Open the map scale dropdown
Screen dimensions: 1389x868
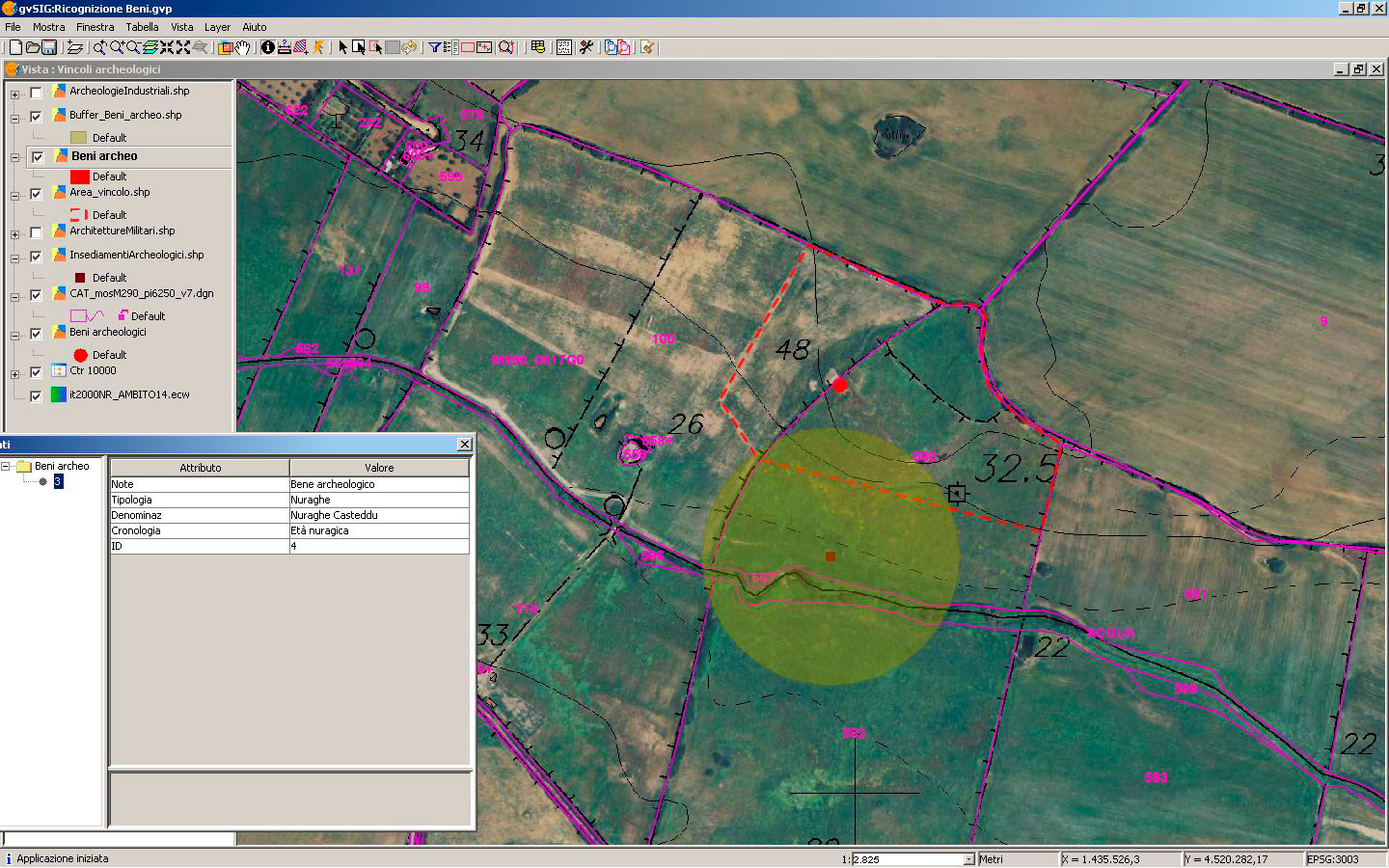click(968, 859)
